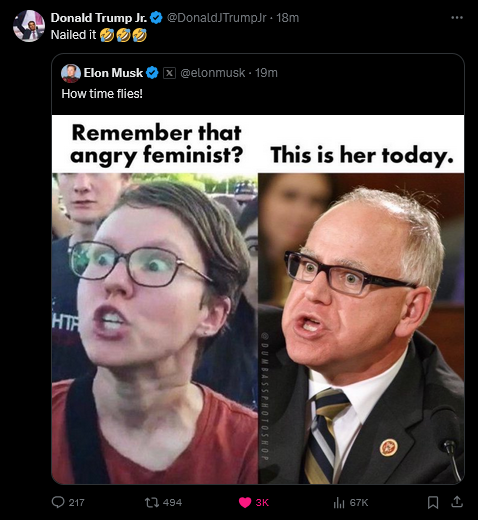The image size is (478, 520).
Task: Open the @elonmusk handle link
Action: coord(213,73)
